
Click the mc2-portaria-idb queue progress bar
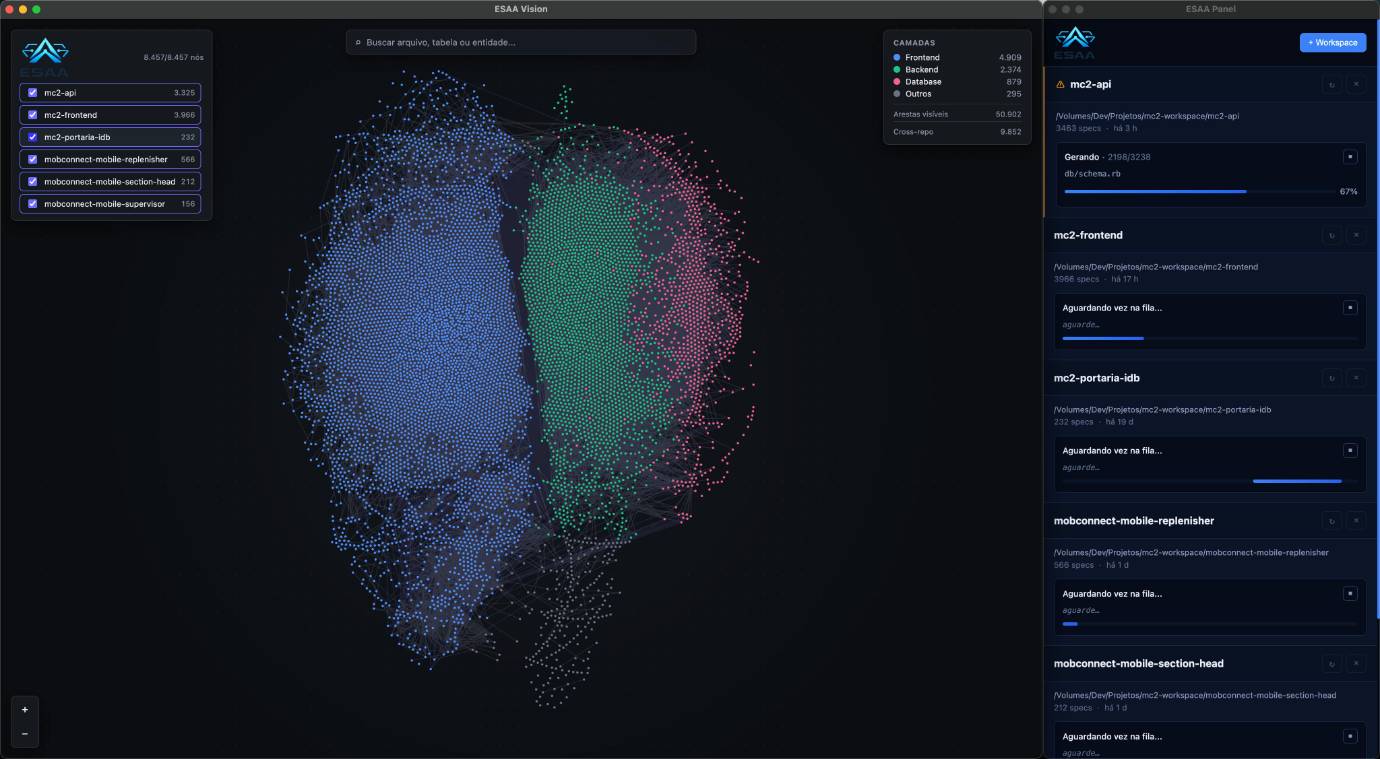click(x=1210, y=481)
